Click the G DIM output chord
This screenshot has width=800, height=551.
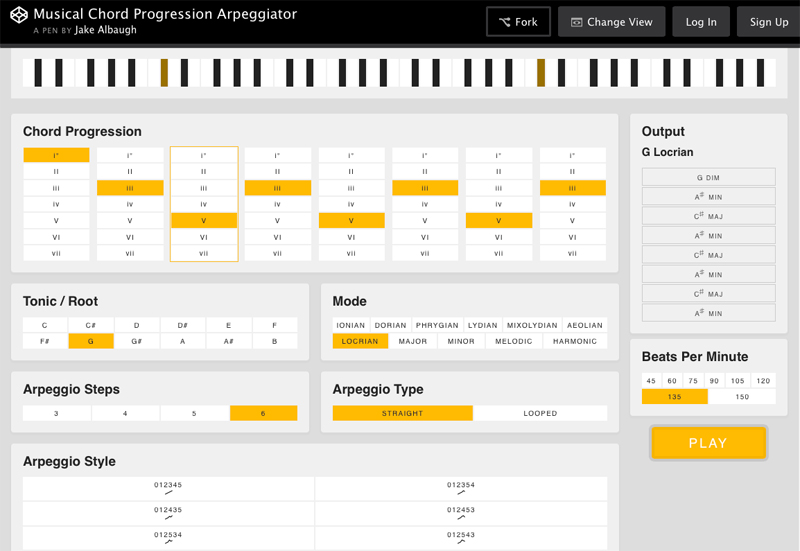tap(708, 177)
